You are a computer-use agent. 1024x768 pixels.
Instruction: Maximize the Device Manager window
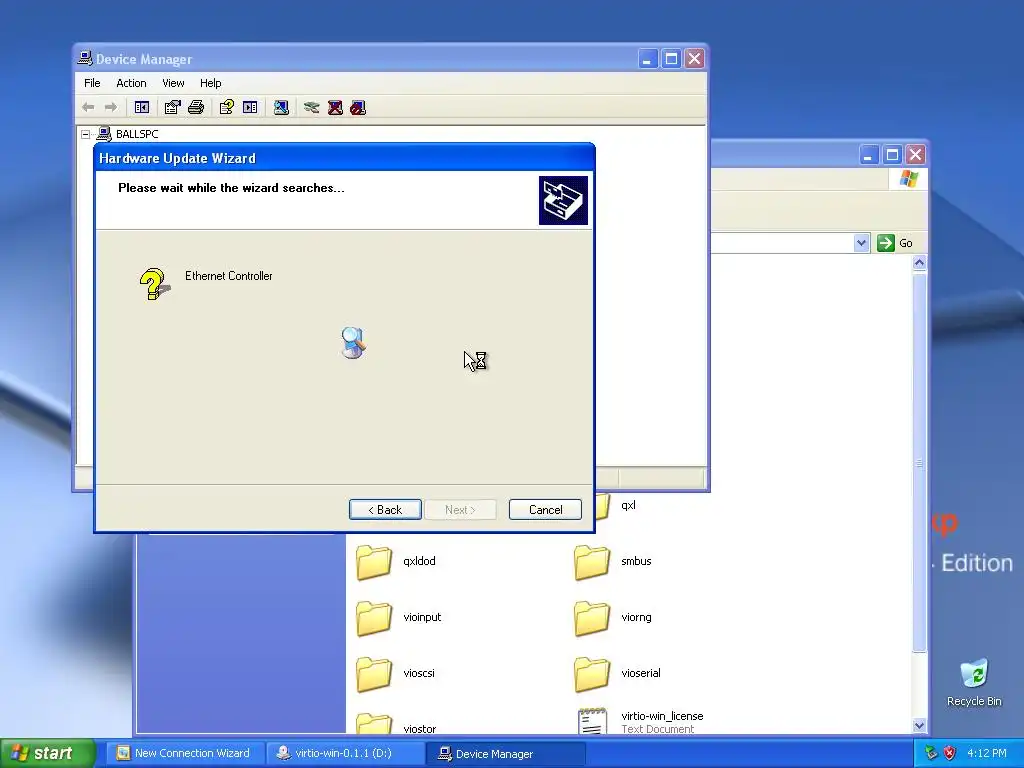coord(671,59)
